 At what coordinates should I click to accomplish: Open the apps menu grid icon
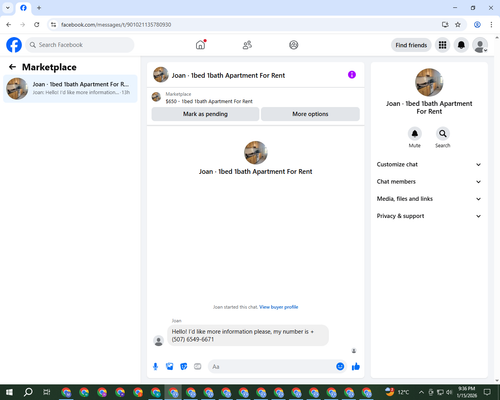click(442, 45)
